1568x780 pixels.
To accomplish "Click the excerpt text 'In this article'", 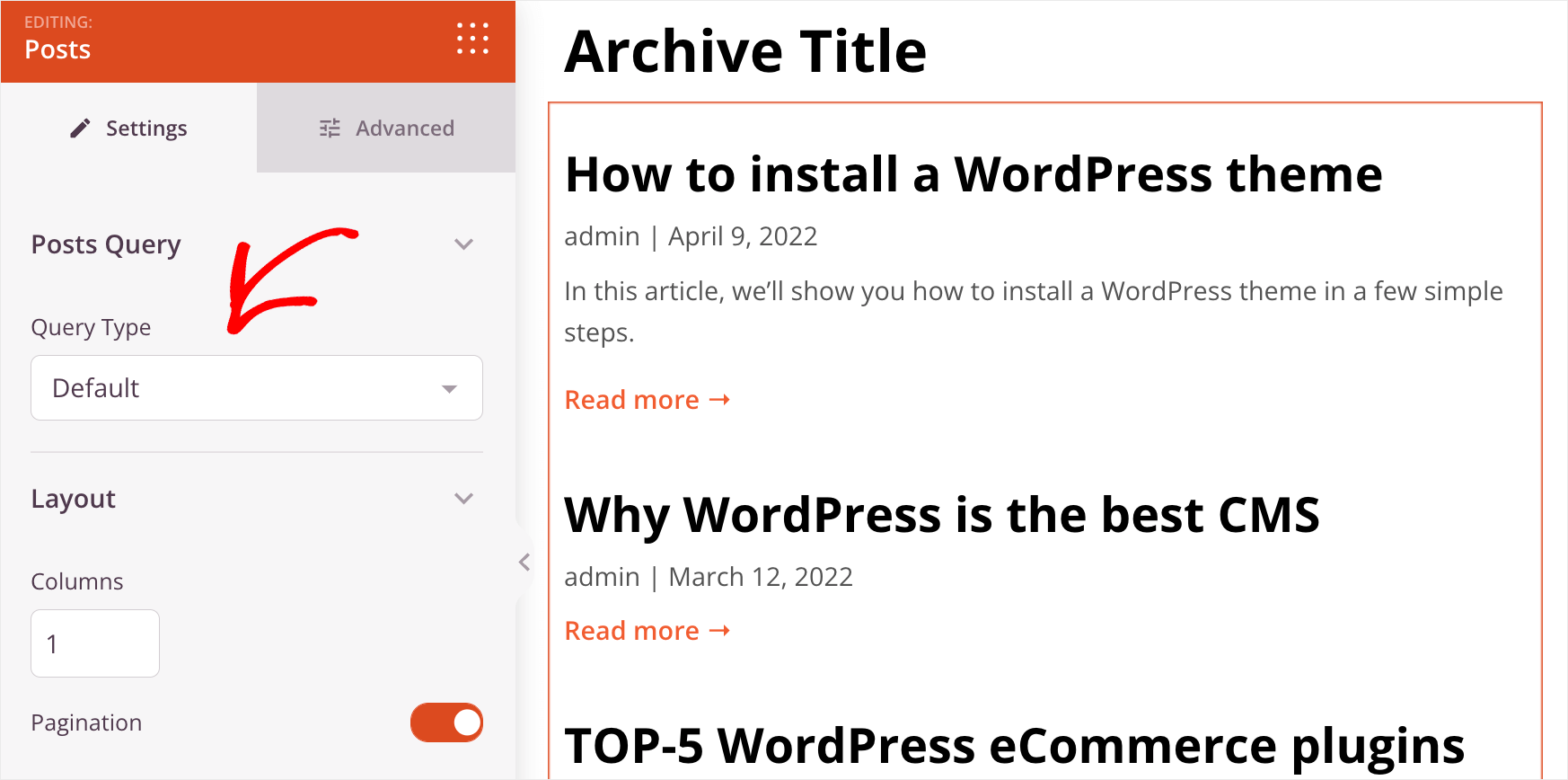I will click(x=1034, y=312).
